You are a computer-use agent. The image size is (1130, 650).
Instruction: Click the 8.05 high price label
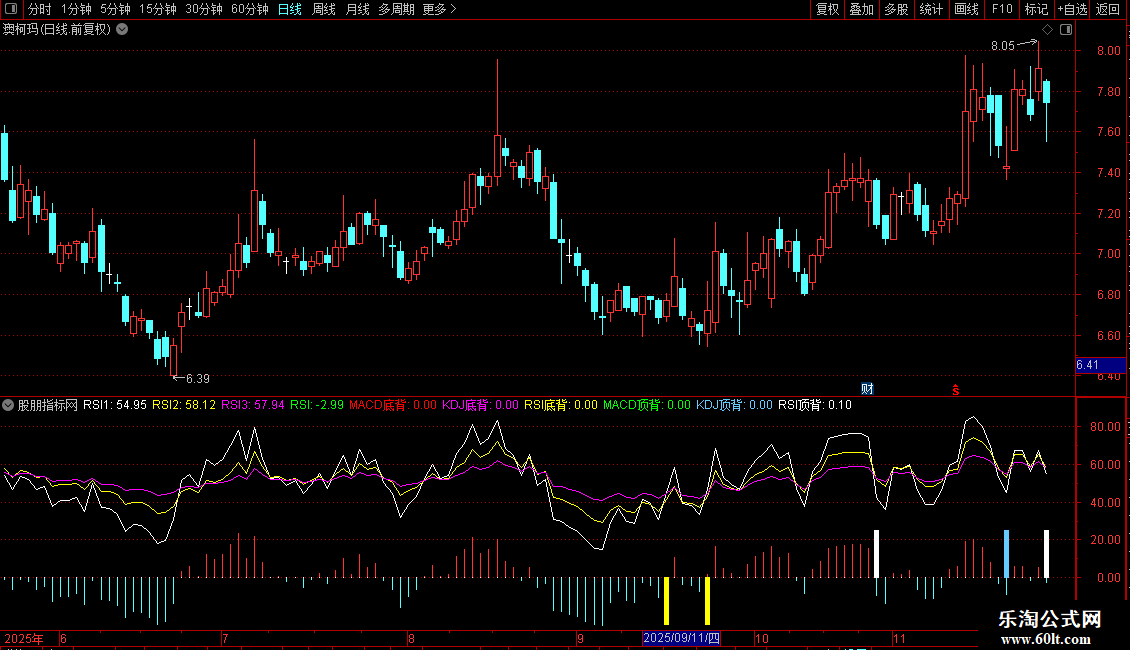(x=1002, y=46)
